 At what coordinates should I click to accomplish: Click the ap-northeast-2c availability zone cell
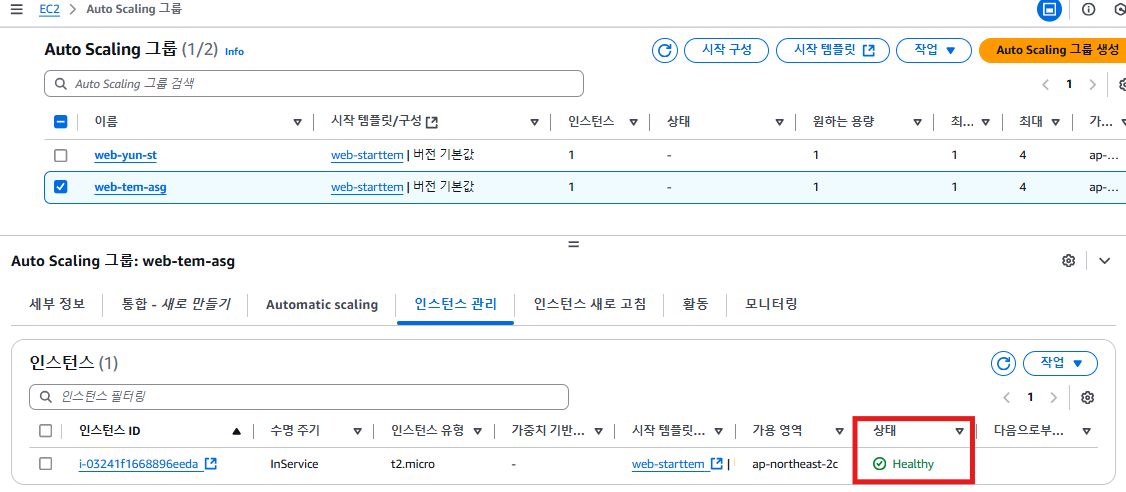pos(795,464)
